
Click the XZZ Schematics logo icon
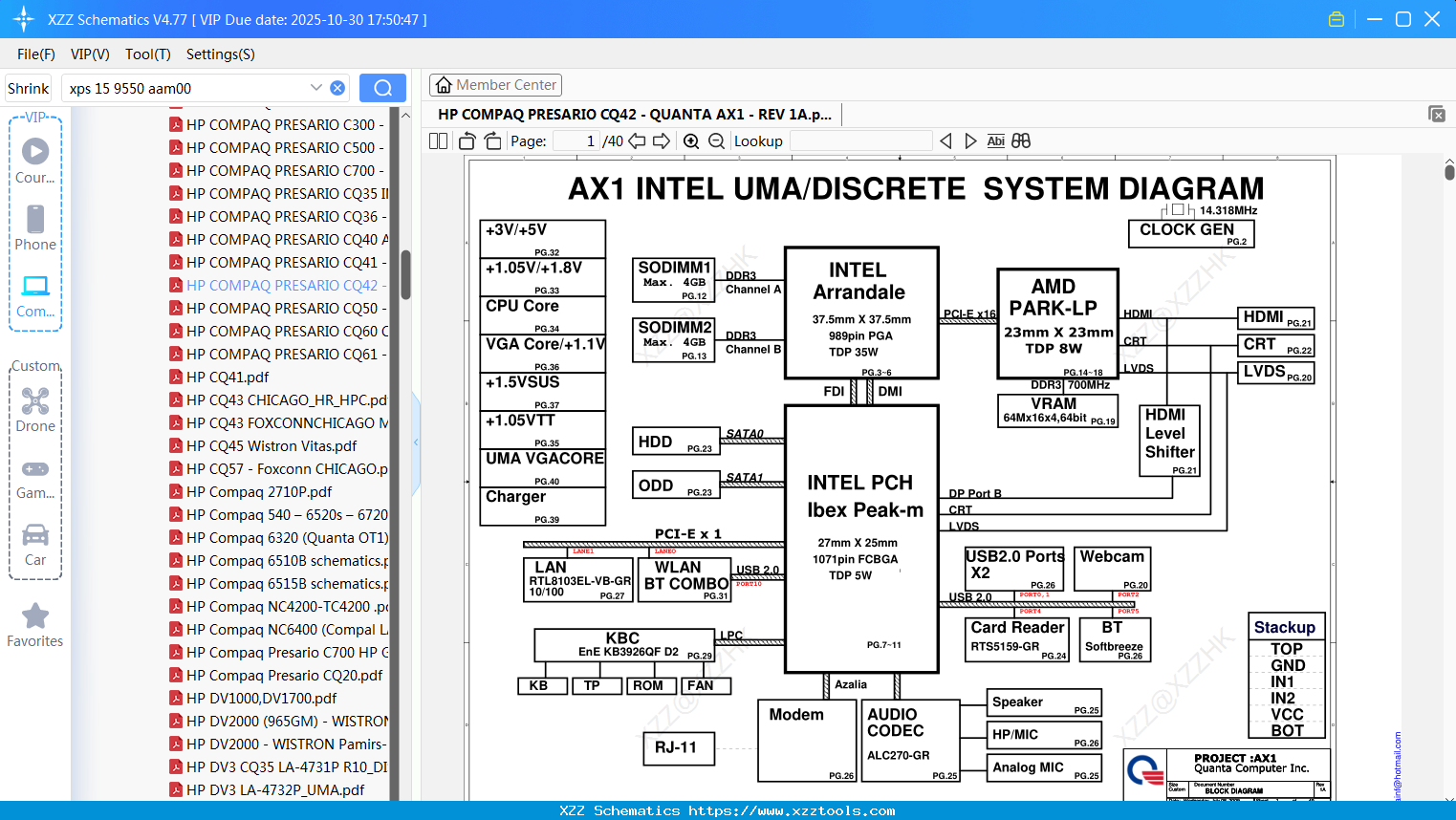(x=24, y=19)
